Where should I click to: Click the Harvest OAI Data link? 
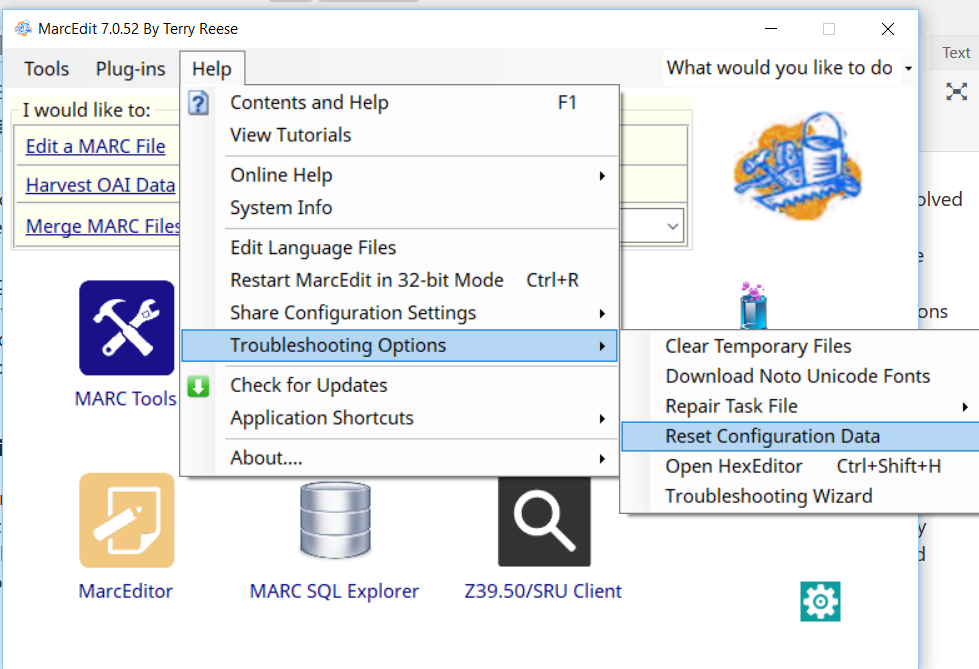(101, 185)
